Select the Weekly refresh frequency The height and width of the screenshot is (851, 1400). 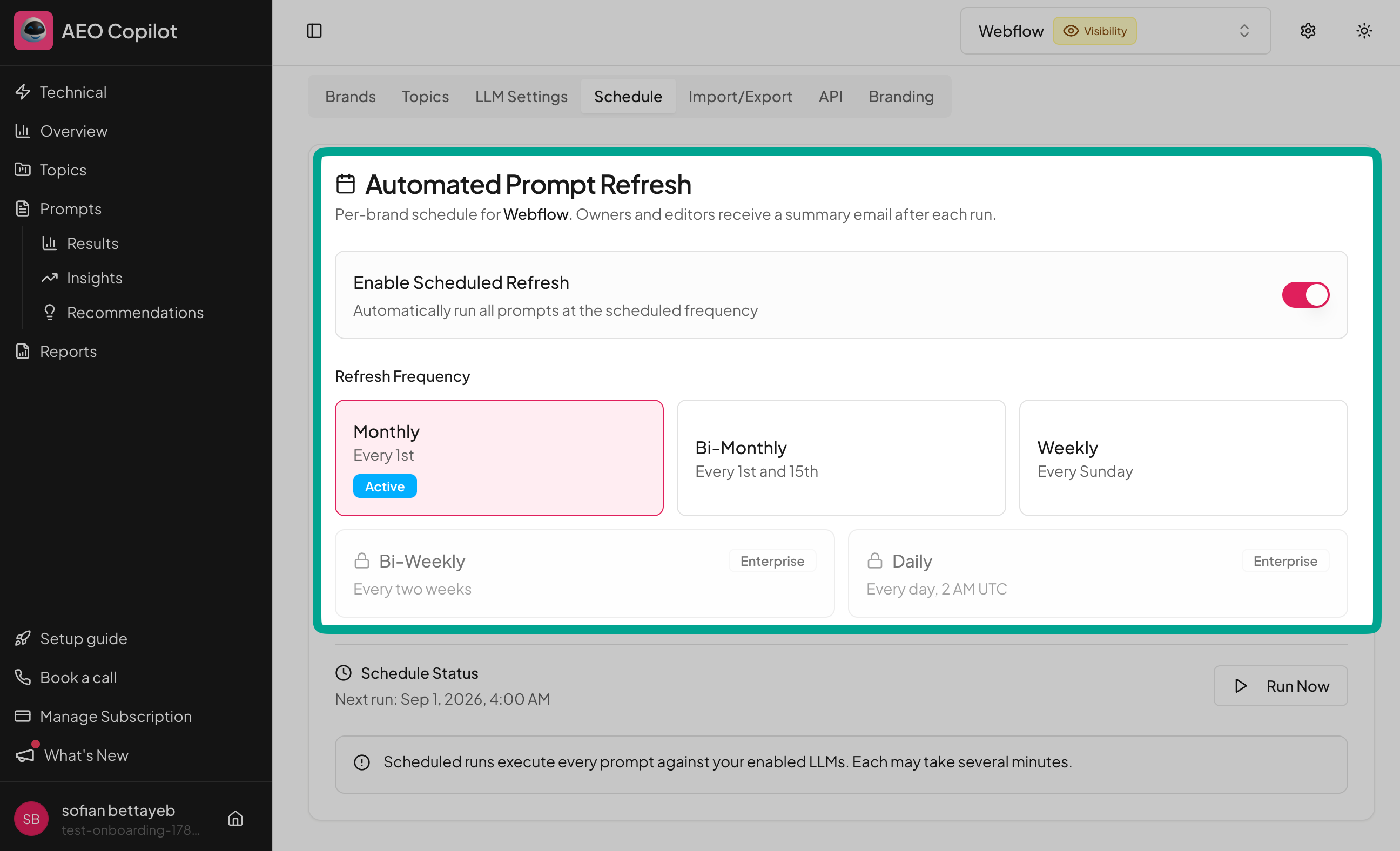(1183, 458)
